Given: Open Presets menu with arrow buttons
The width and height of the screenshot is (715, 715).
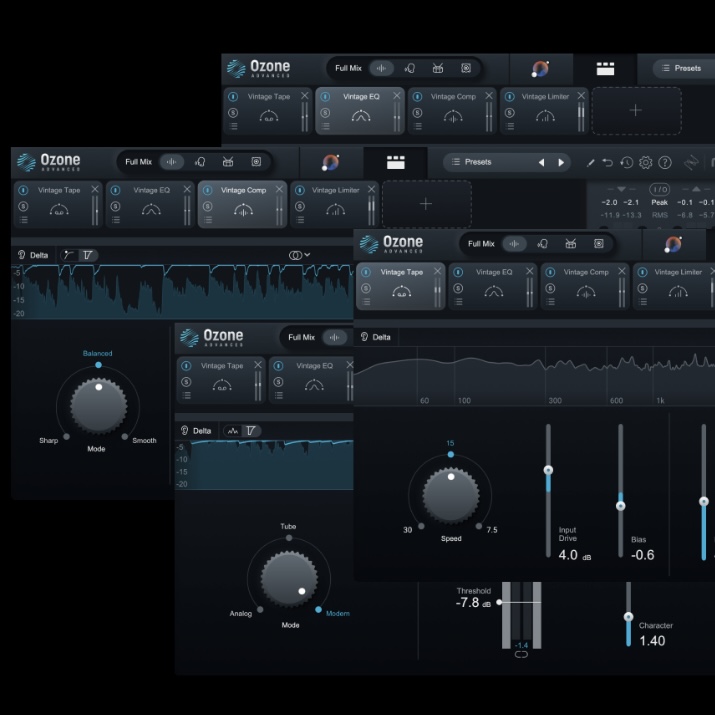Looking at the screenshot, I should [477, 162].
